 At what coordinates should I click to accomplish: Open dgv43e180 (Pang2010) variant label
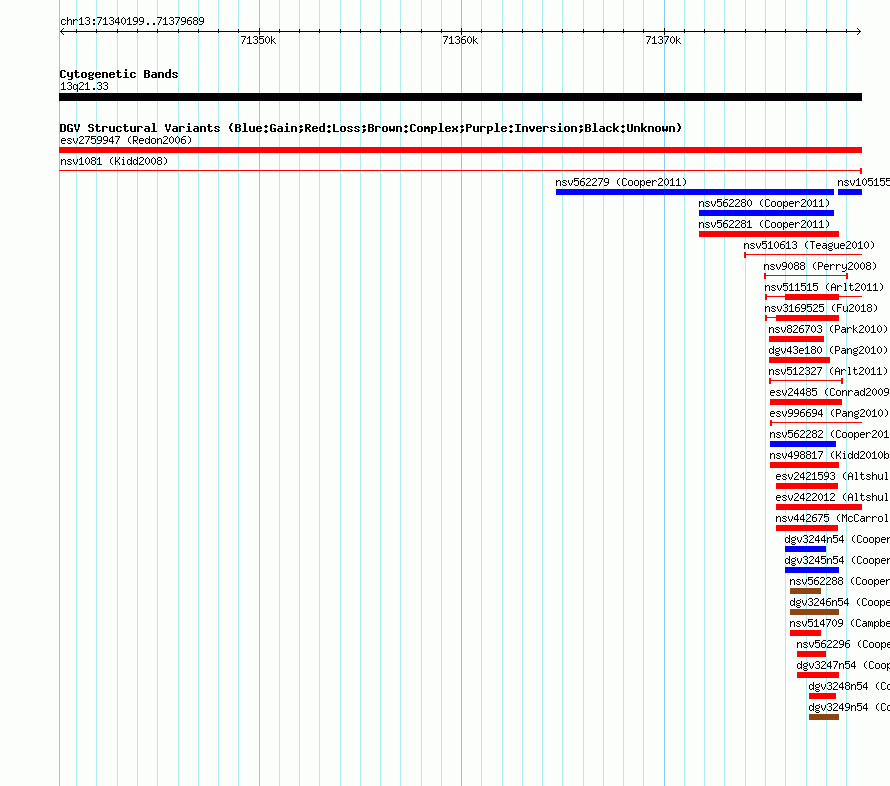click(x=828, y=350)
